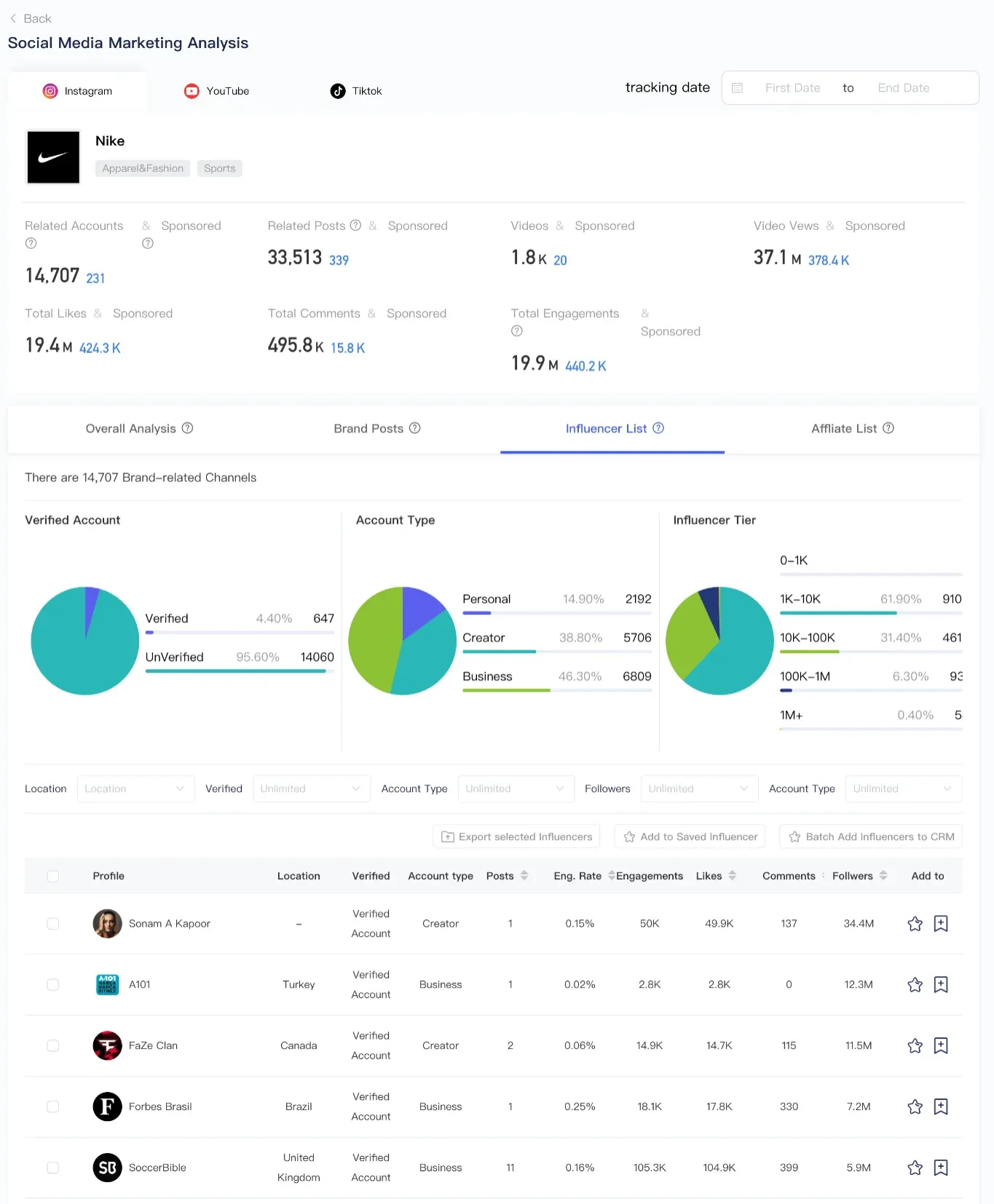This screenshot has height=1204, width=994.
Task: Check the Sonam A Kapoor row checkbox
Action: (x=53, y=924)
